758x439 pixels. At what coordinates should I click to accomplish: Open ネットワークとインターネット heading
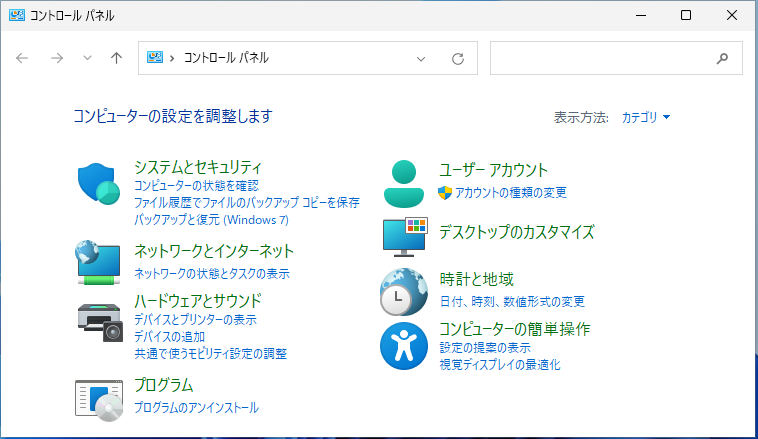pos(214,251)
